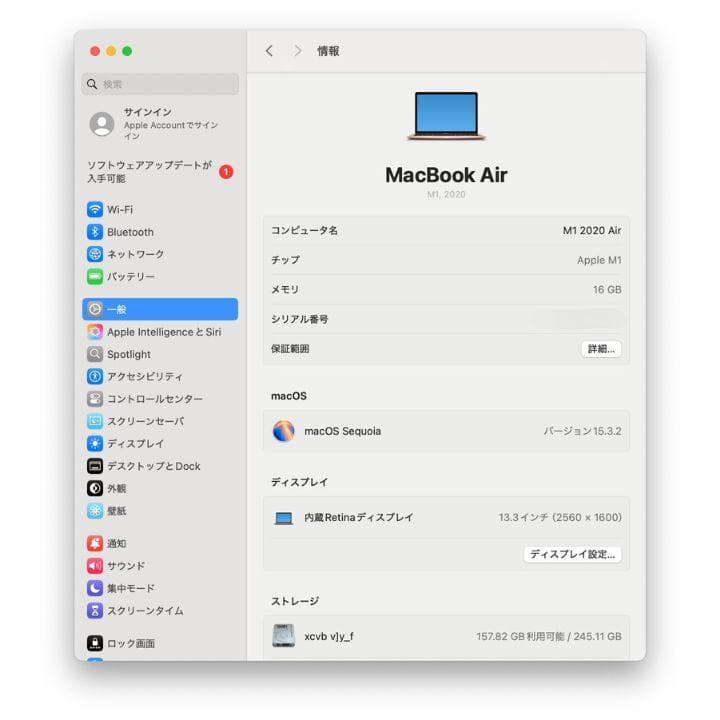Select the Bluetooth label in sidebar
Image resolution: width=720 pixels, height=720 pixels.
(x=130, y=232)
